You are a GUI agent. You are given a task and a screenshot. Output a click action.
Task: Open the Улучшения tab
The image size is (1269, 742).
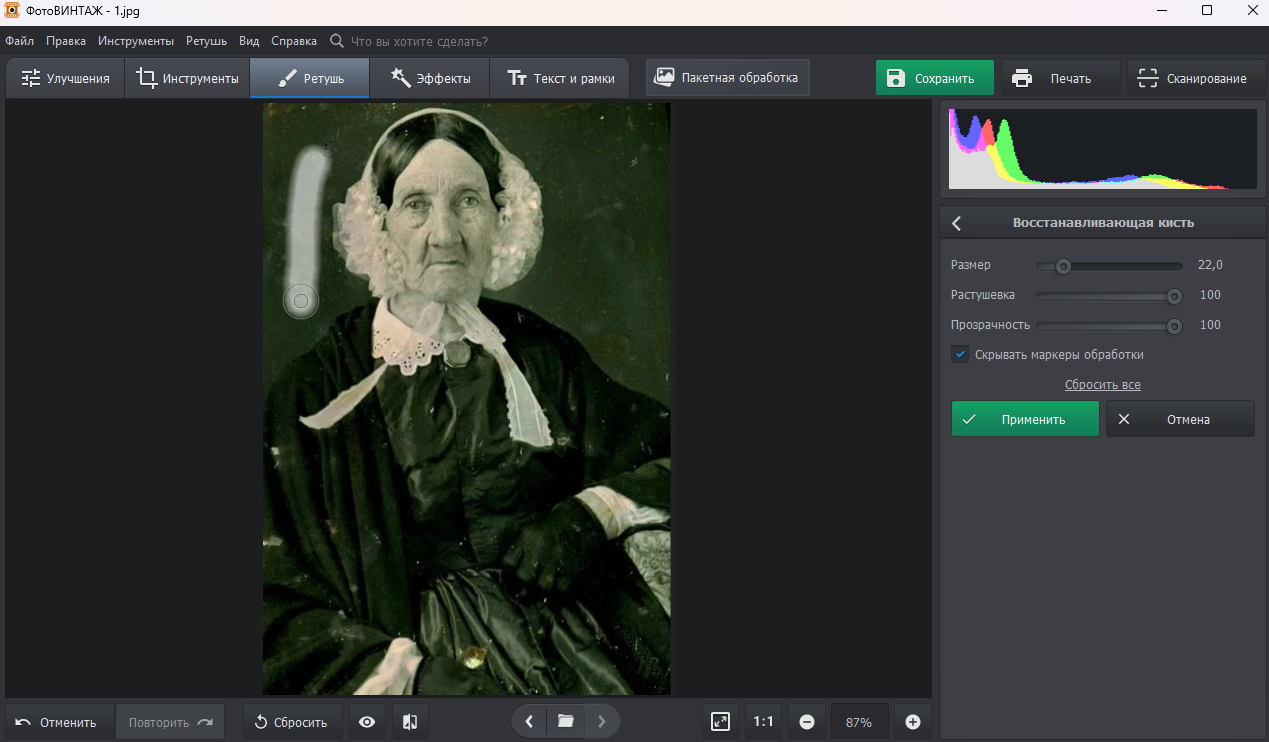click(x=65, y=78)
